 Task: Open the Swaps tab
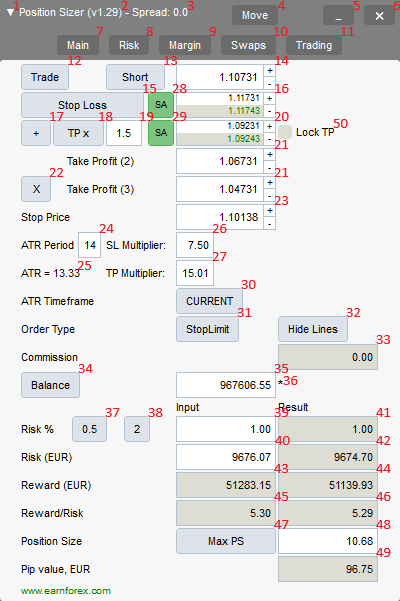[x=248, y=45]
